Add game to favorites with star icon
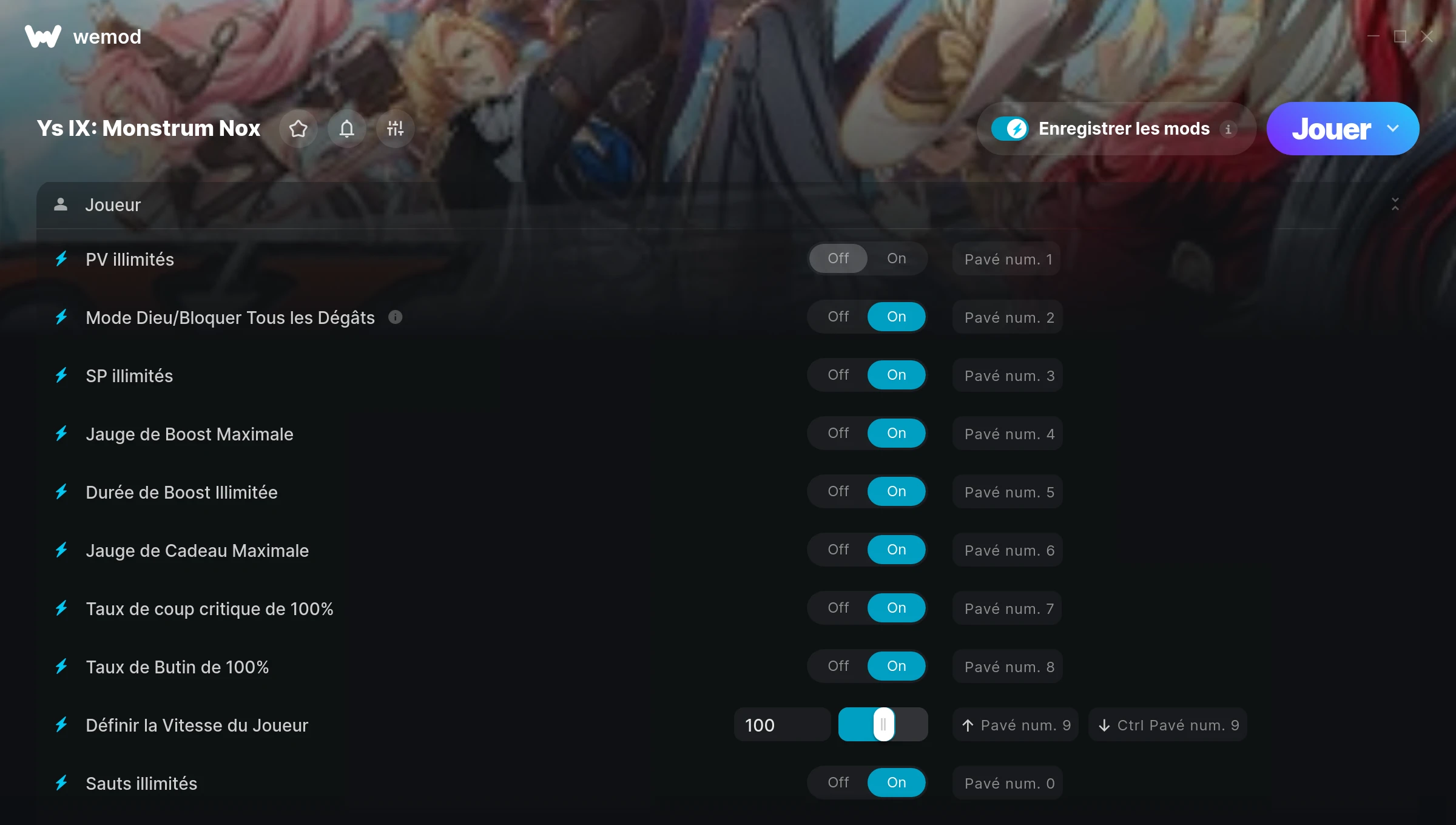Screen dimensions: 1456x825 point(298,129)
